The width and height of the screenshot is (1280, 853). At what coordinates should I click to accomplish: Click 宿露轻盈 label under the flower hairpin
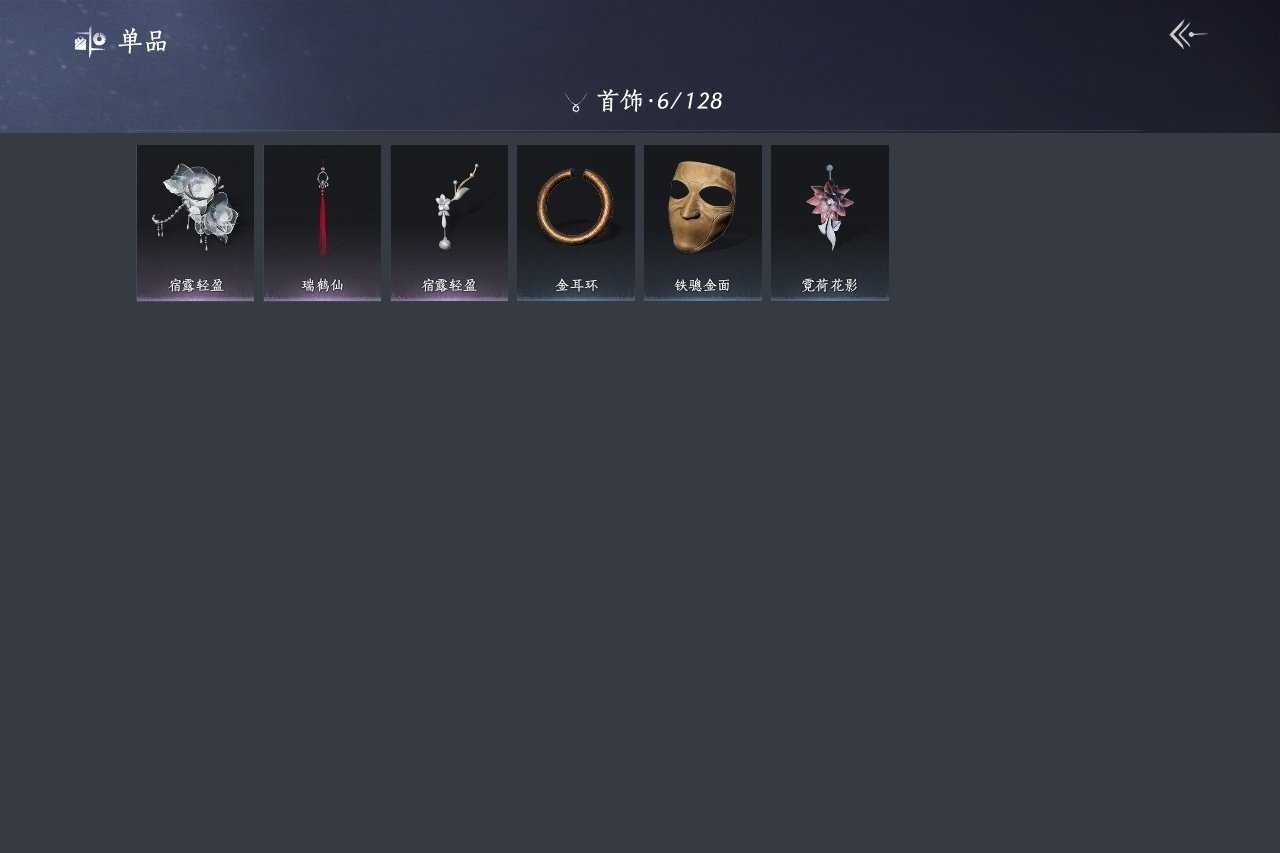[196, 285]
